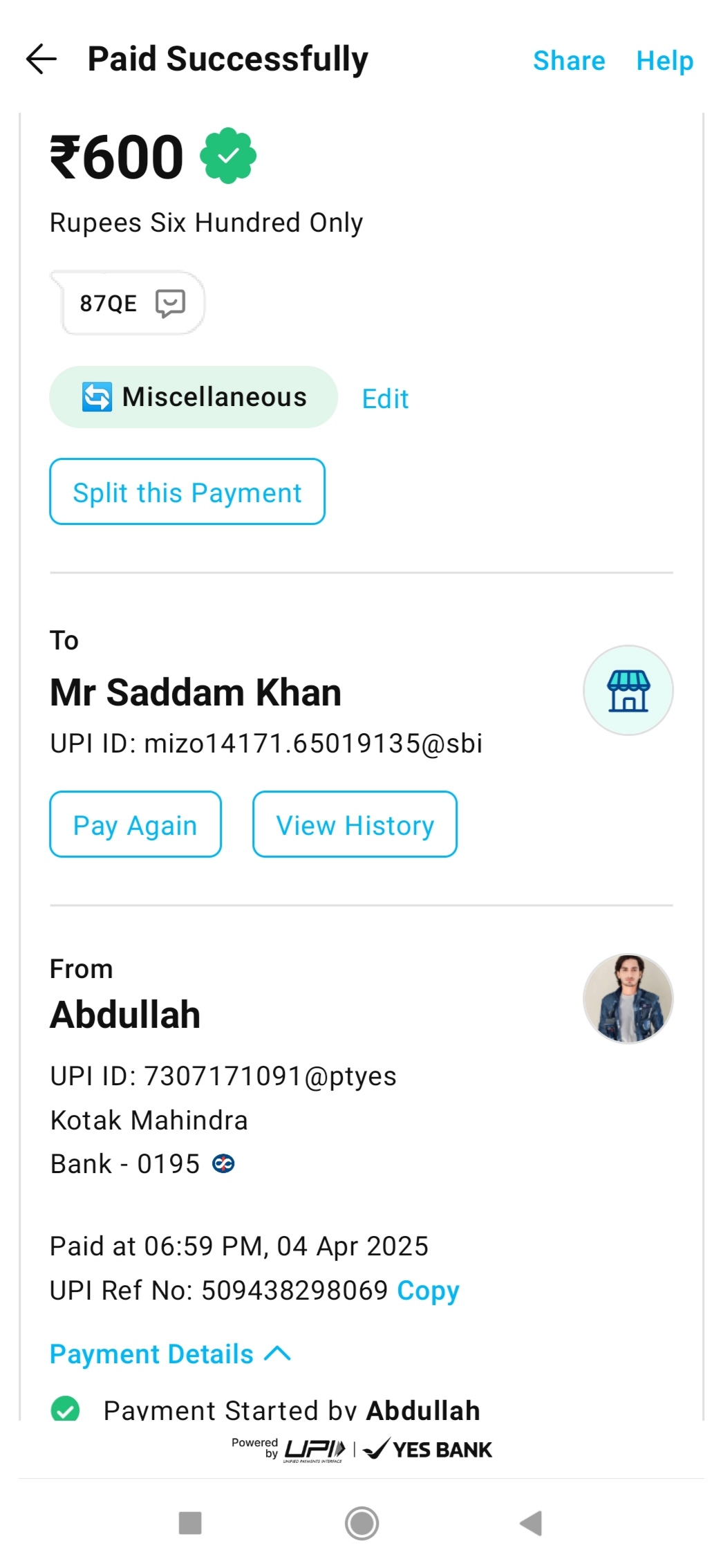This screenshot has height=1568, width=723.
Task: Open the merchant store icon
Action: [x=628, y=690]
